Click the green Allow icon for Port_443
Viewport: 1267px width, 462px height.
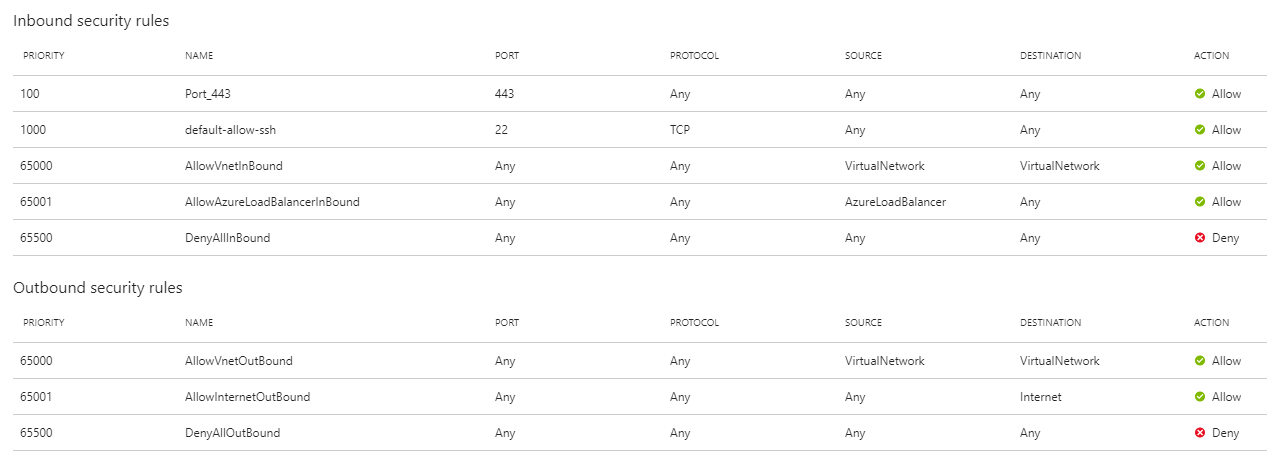[1200, 94]
